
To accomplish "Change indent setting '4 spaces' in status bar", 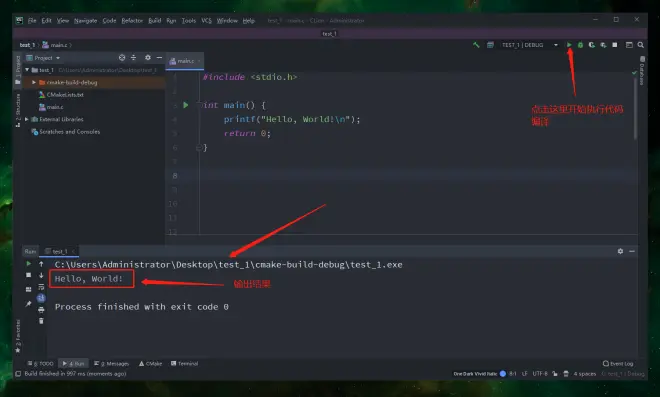I will pyautogui.click(x=585, y=374).
